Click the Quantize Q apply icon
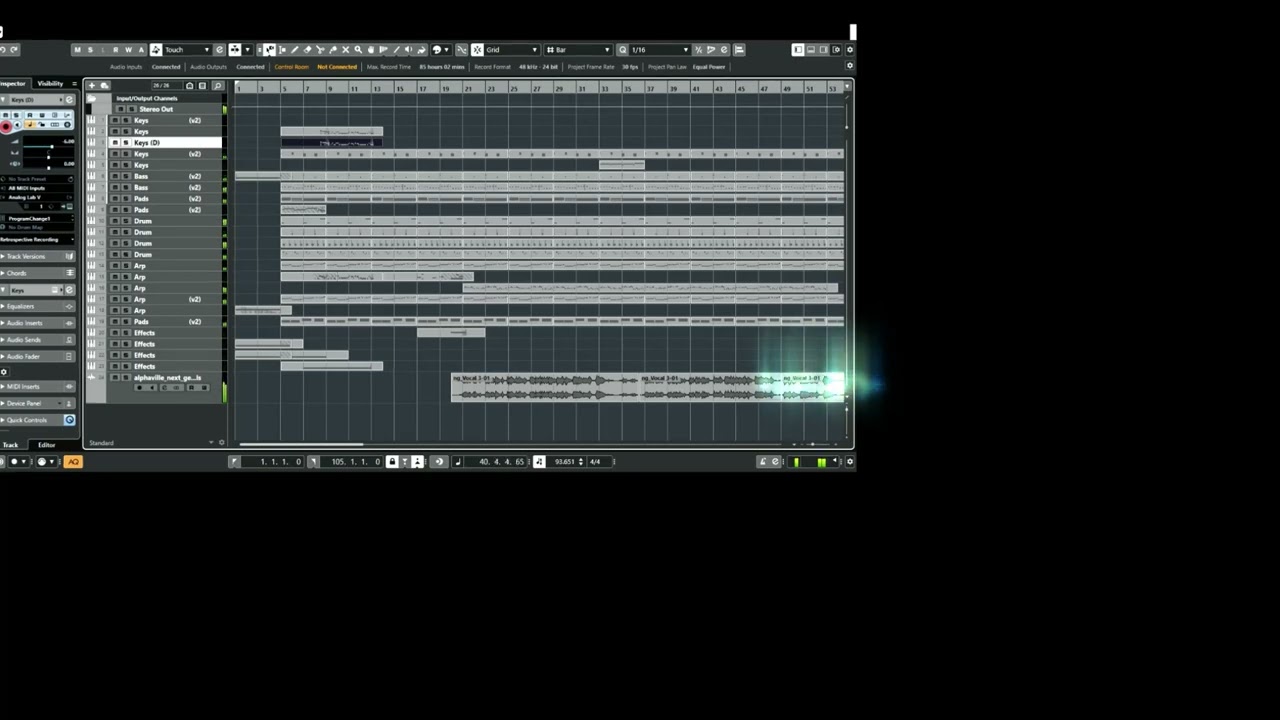This screenshot has width=1280, height=720. tap(622, 49)
